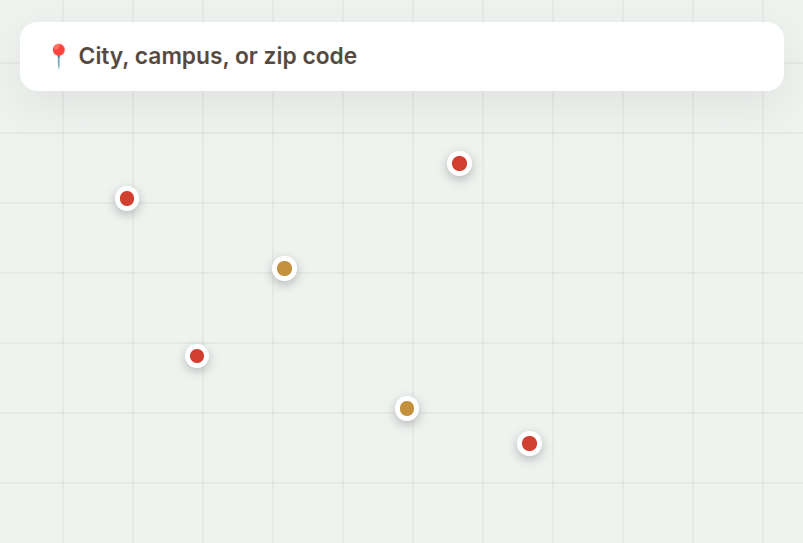
Task: Click the pin emoji before the City text
Action: pos(59,56)
